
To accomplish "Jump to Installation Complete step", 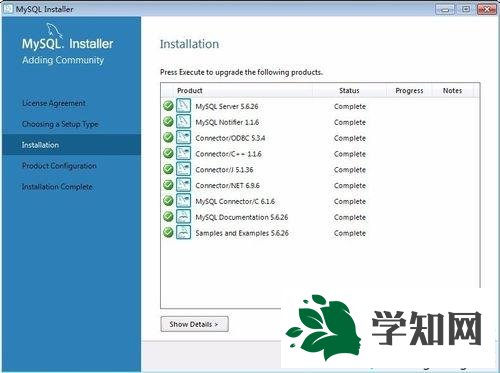I will pos(57,187).
